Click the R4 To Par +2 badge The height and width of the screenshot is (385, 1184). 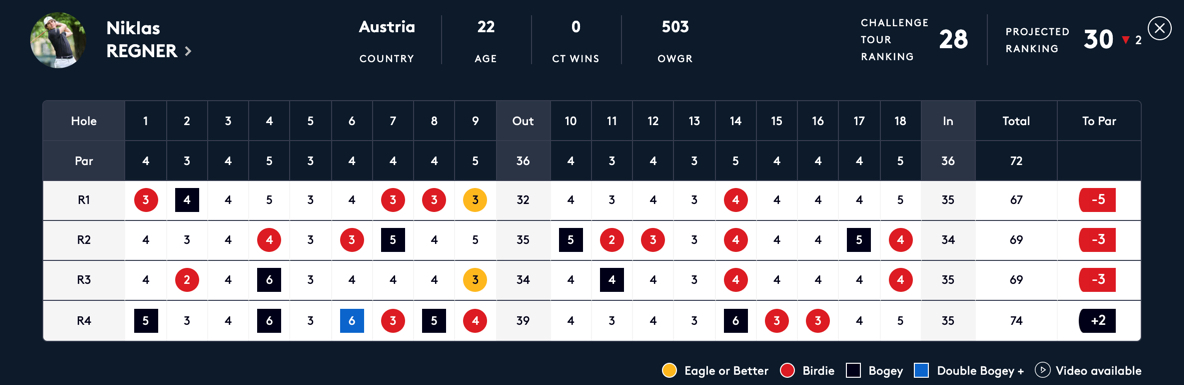(x=1098, y=320)
